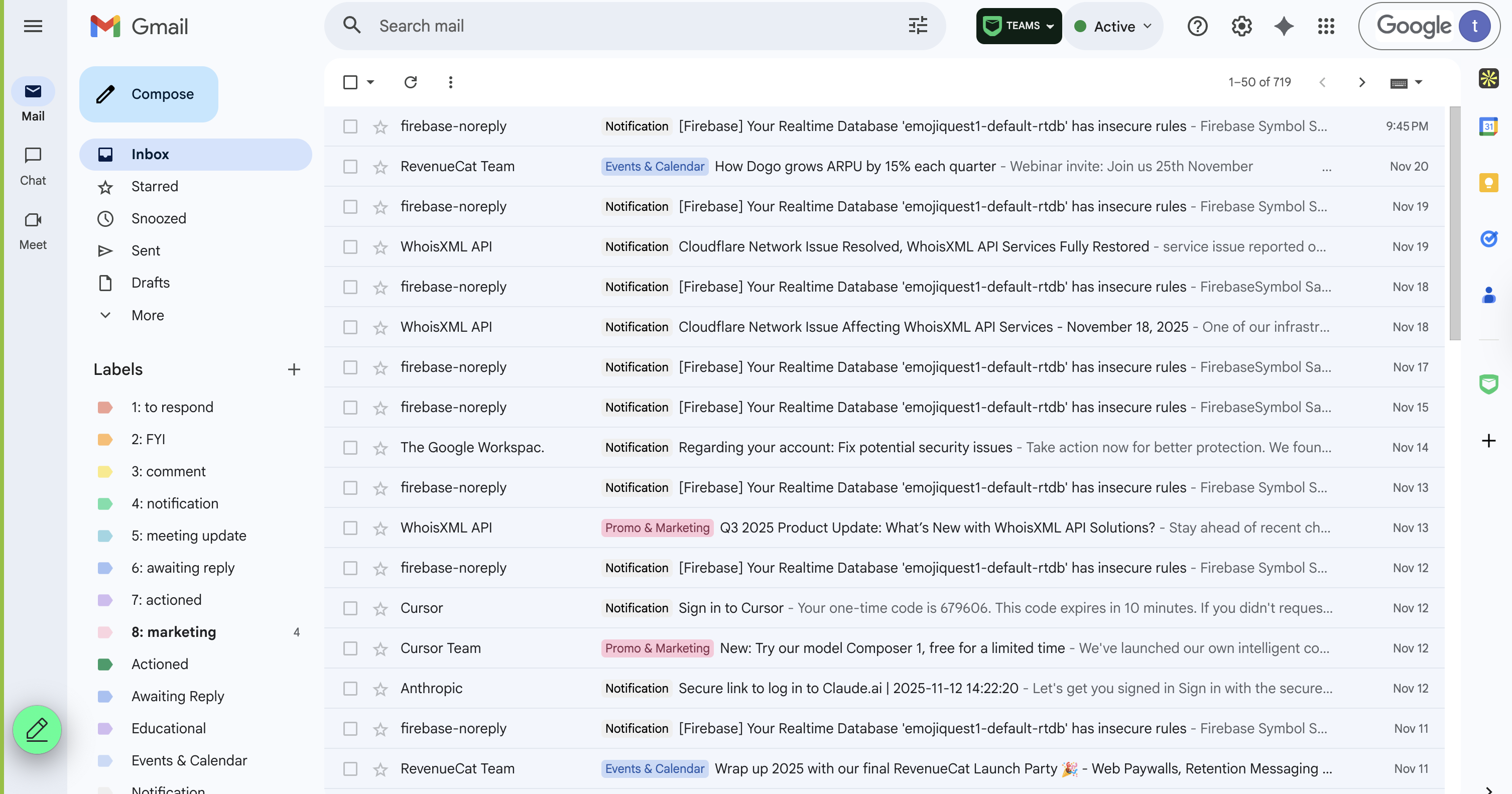Open the 8: marketing label
The image size is (1512, 794).
[x=173, y=632]
